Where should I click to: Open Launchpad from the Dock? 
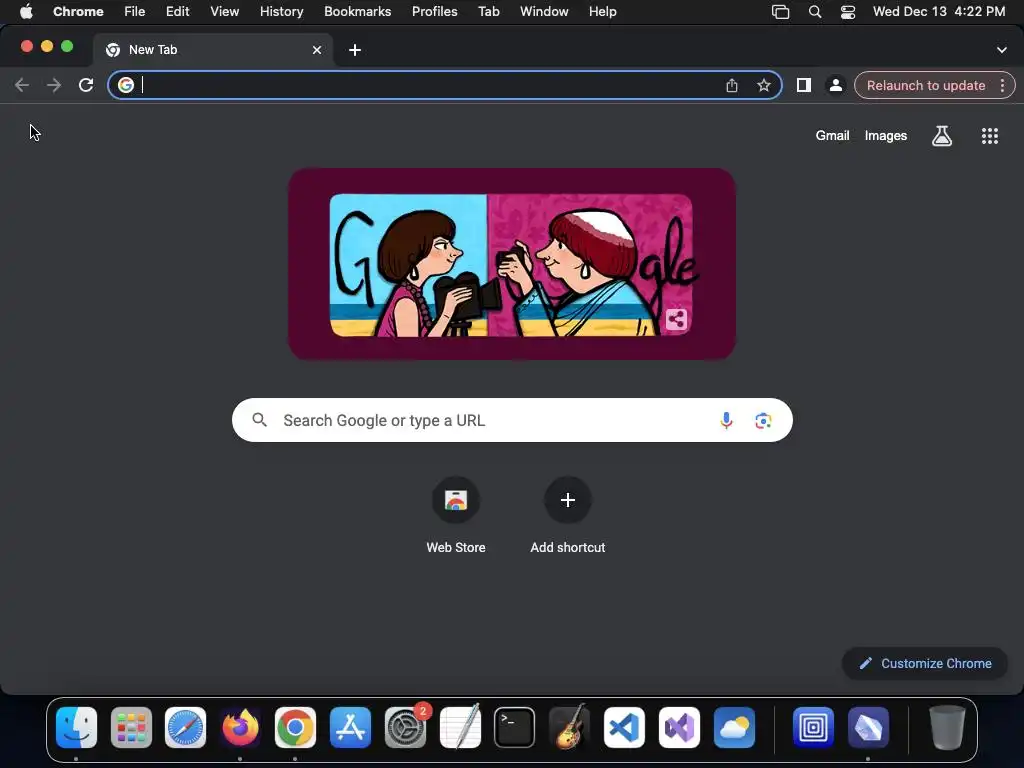point(131,727)
